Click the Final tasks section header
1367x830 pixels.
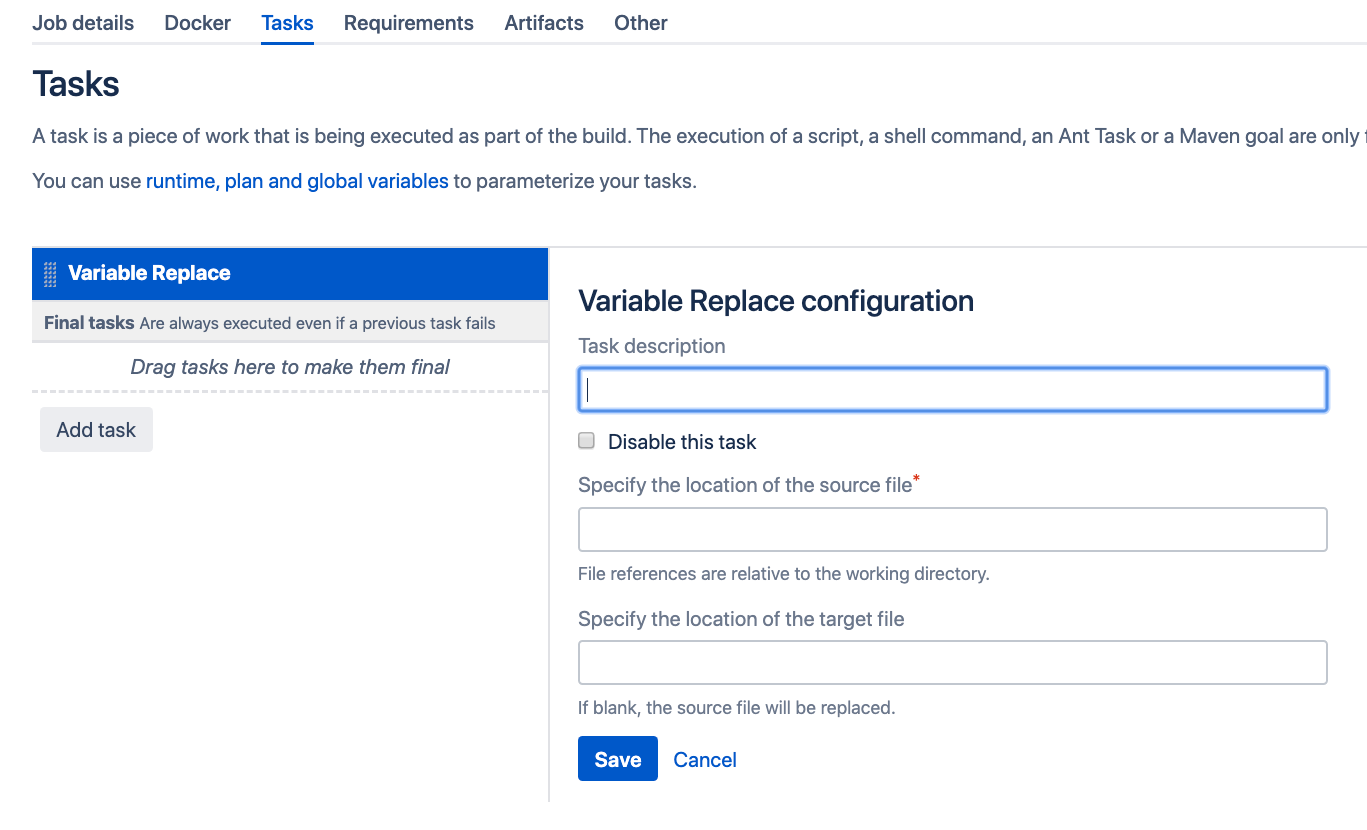tap(290, 322)
